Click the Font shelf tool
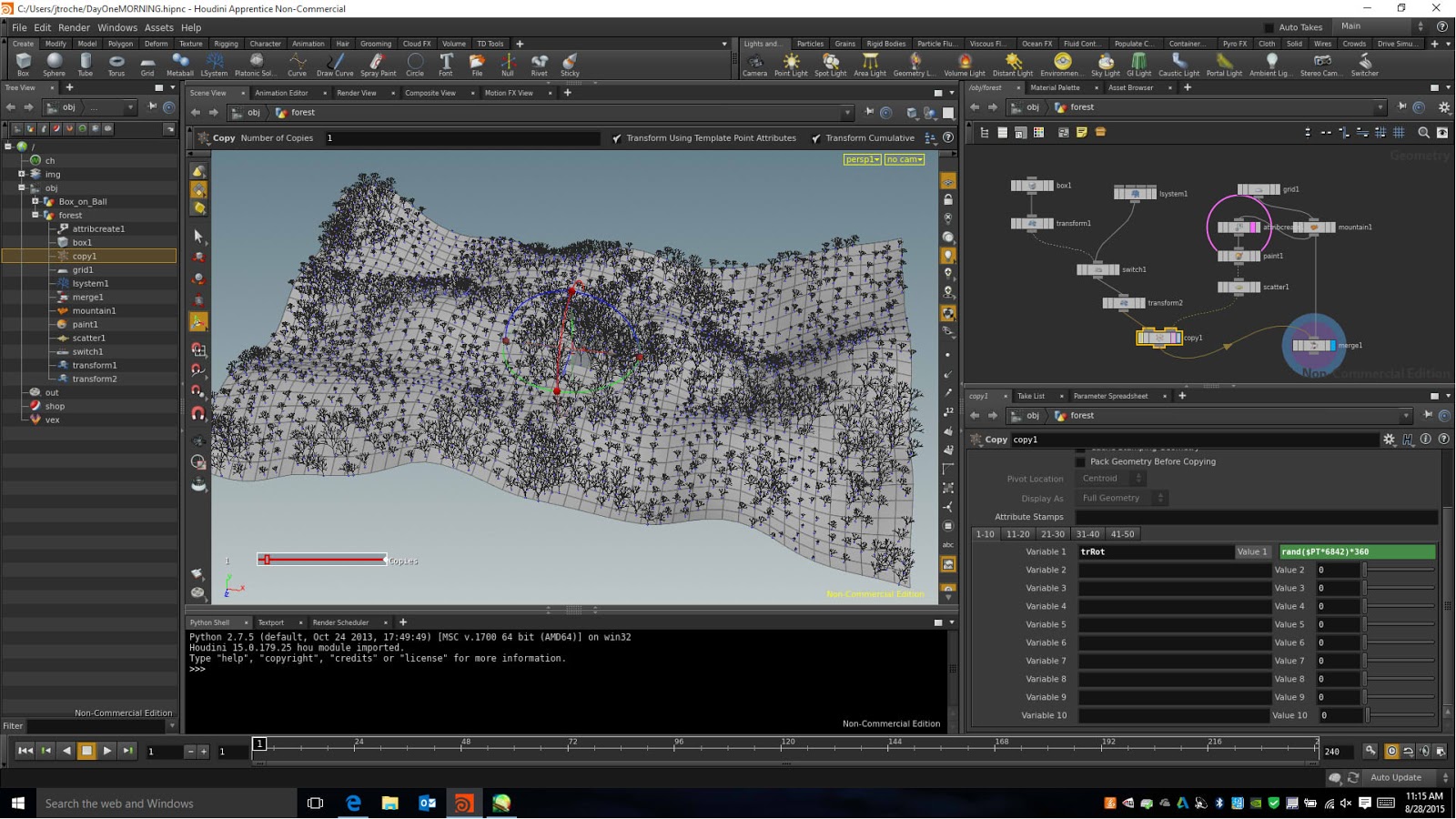The width and height of the screenshot is (1456, 819). 446,64
